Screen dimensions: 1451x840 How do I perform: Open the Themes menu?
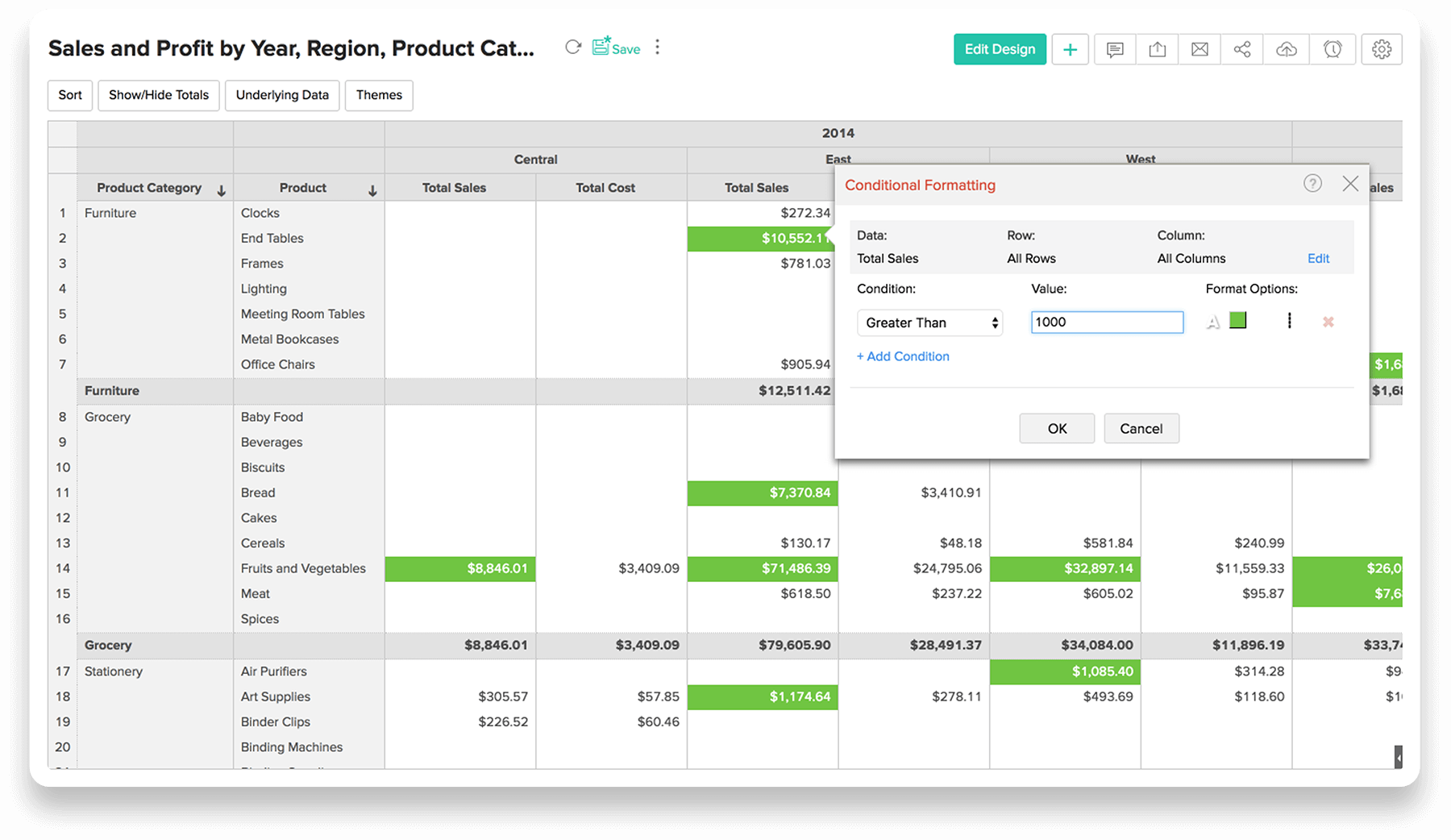click(x=379, y=95)
